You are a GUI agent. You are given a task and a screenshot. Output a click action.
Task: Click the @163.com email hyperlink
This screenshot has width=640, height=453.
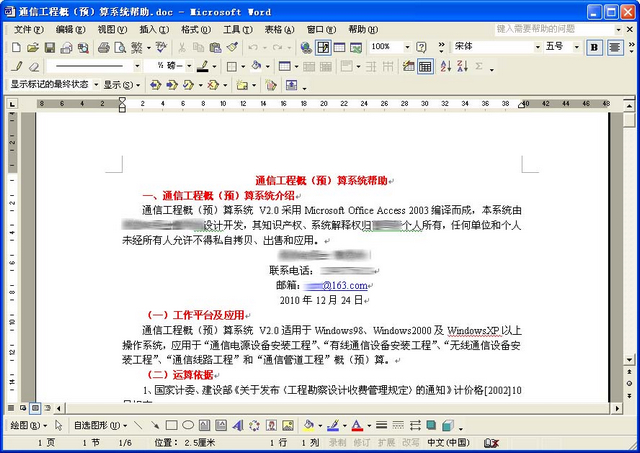336,285
